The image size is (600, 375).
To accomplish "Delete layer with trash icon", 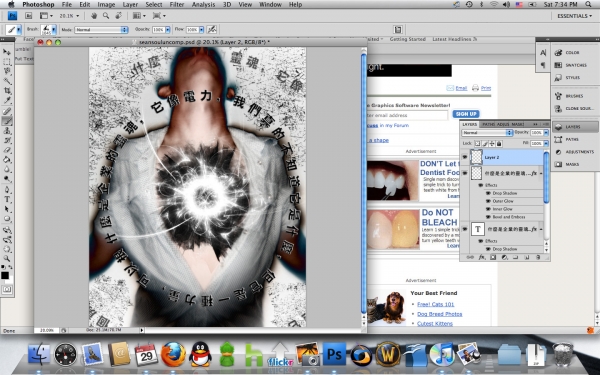I will (538, 257).
